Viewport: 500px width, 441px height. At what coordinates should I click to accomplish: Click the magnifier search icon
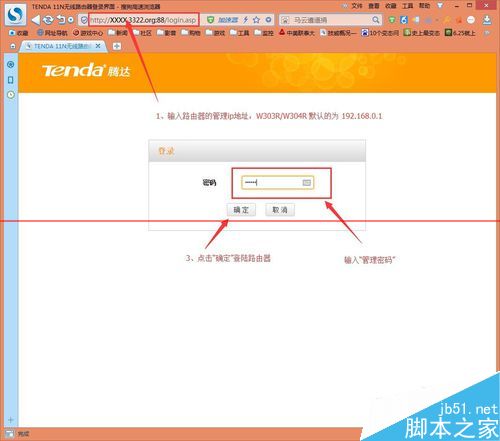(376, 20)
